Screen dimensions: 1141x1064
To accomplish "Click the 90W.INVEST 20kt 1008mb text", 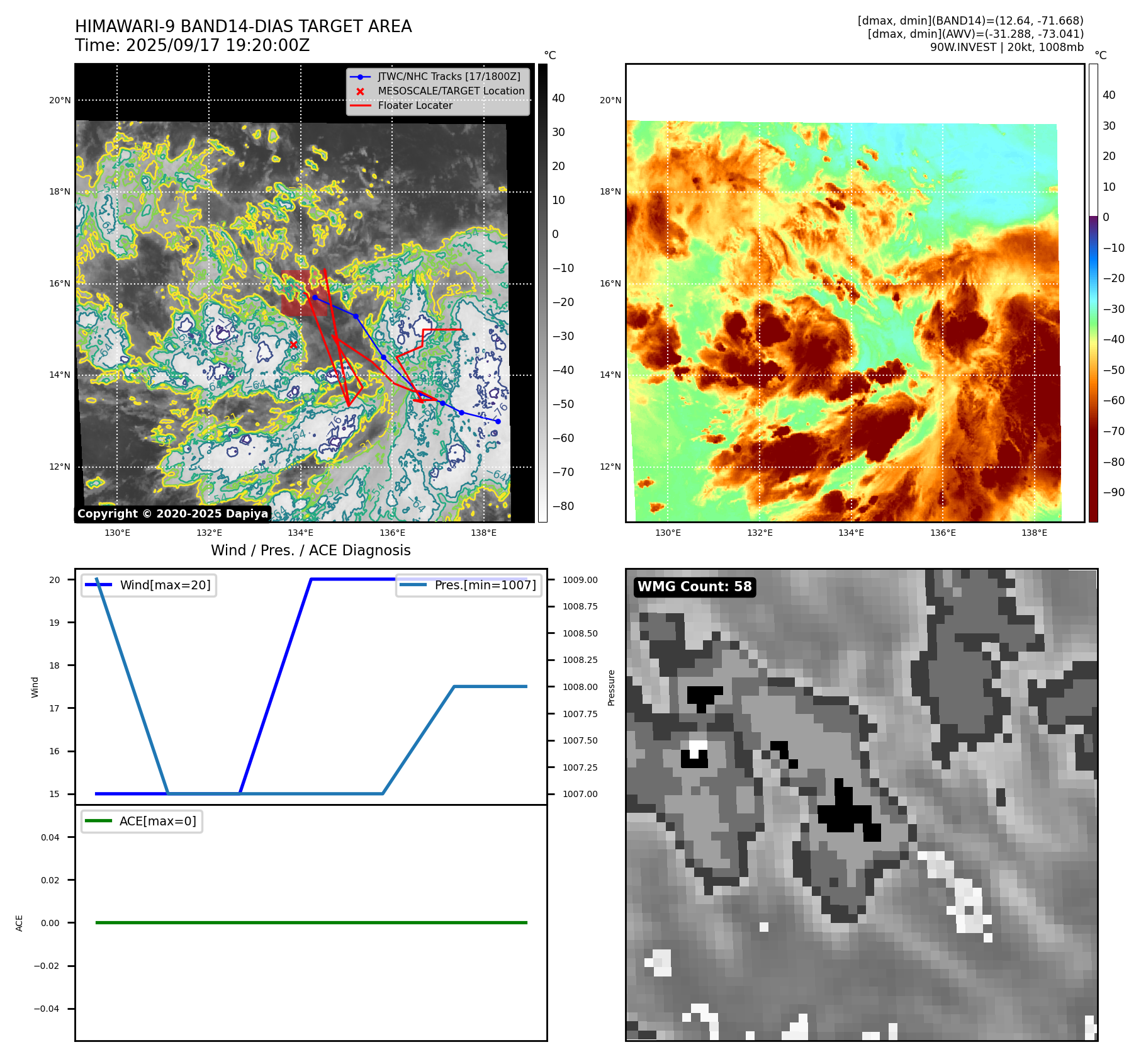I will 1007,47.
